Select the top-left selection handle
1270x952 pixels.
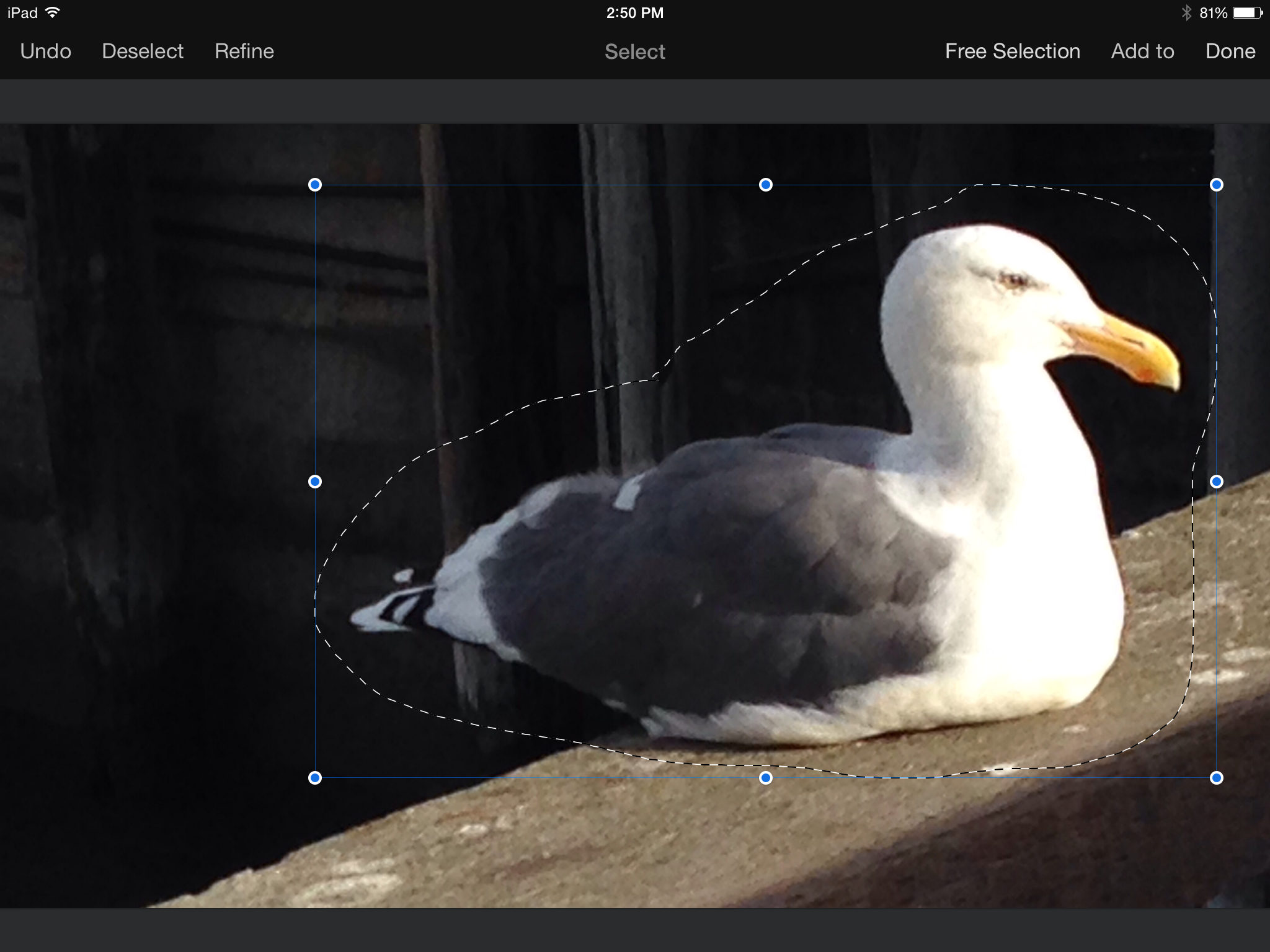(x=315, y=185)
